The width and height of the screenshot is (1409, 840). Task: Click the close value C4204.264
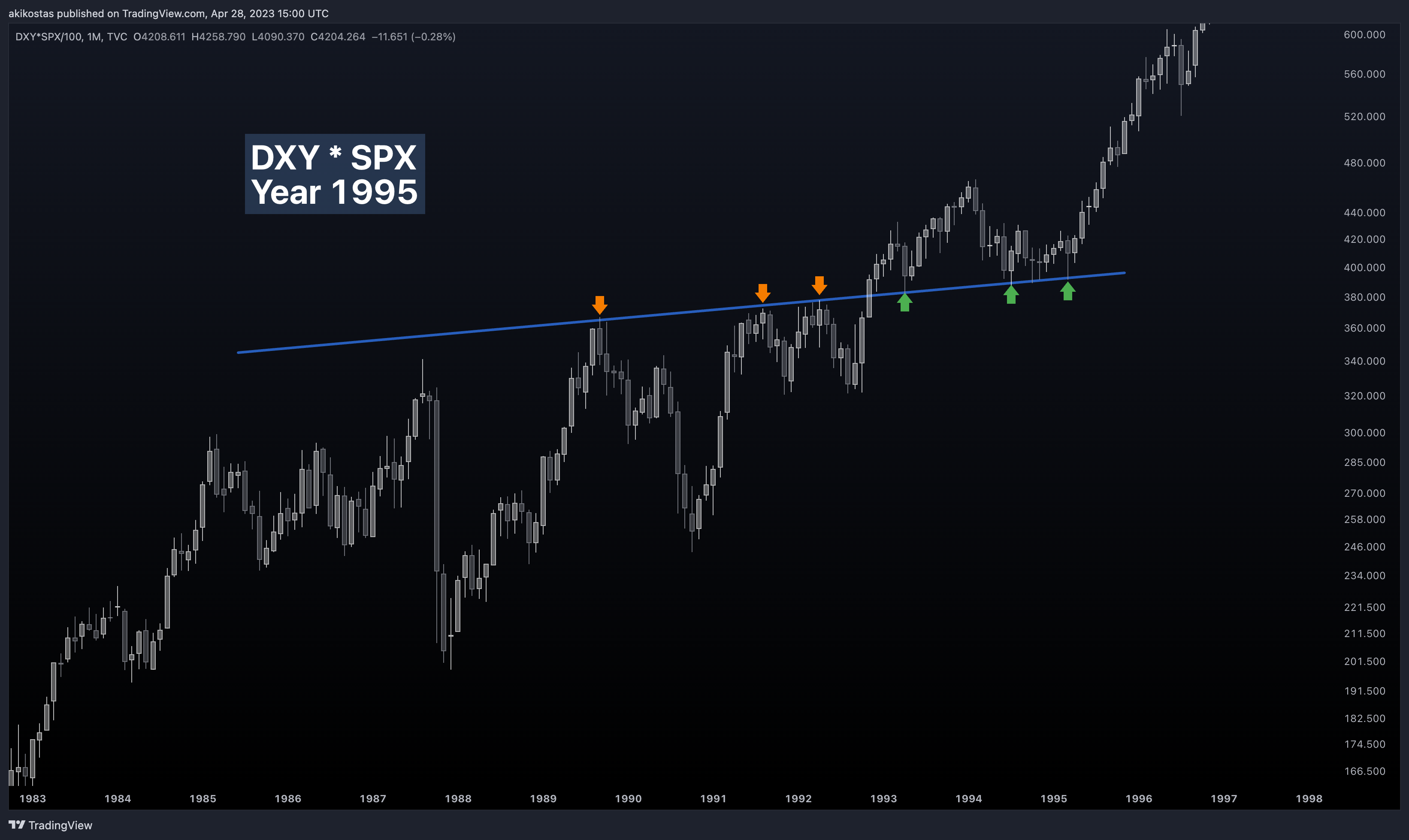[x=338, y=37]
